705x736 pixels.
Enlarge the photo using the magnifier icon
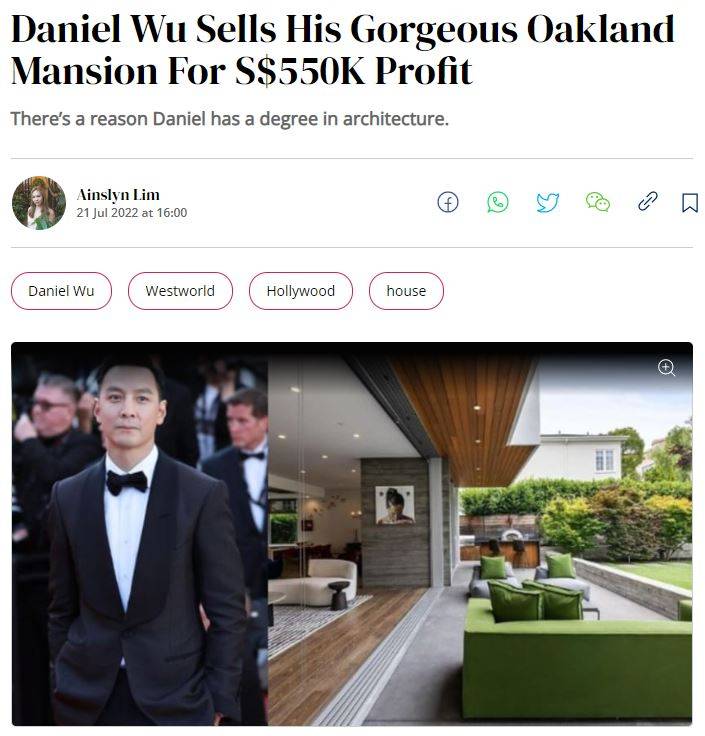[667, 368]
